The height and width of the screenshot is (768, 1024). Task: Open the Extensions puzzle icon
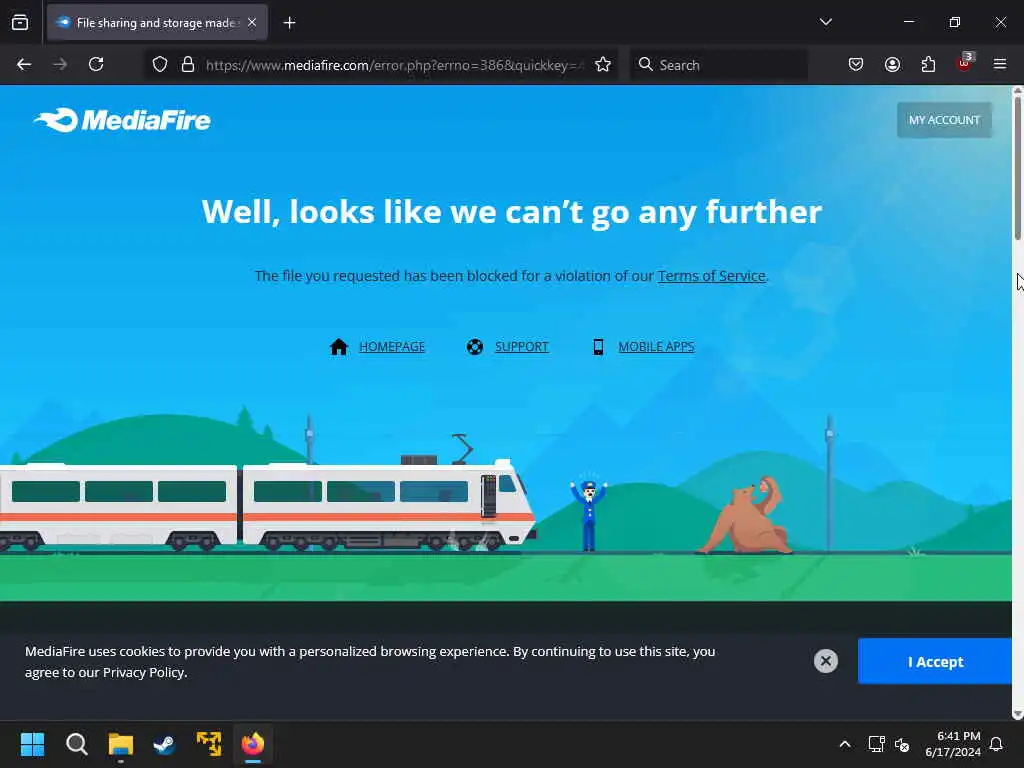[x=928, y=65]
